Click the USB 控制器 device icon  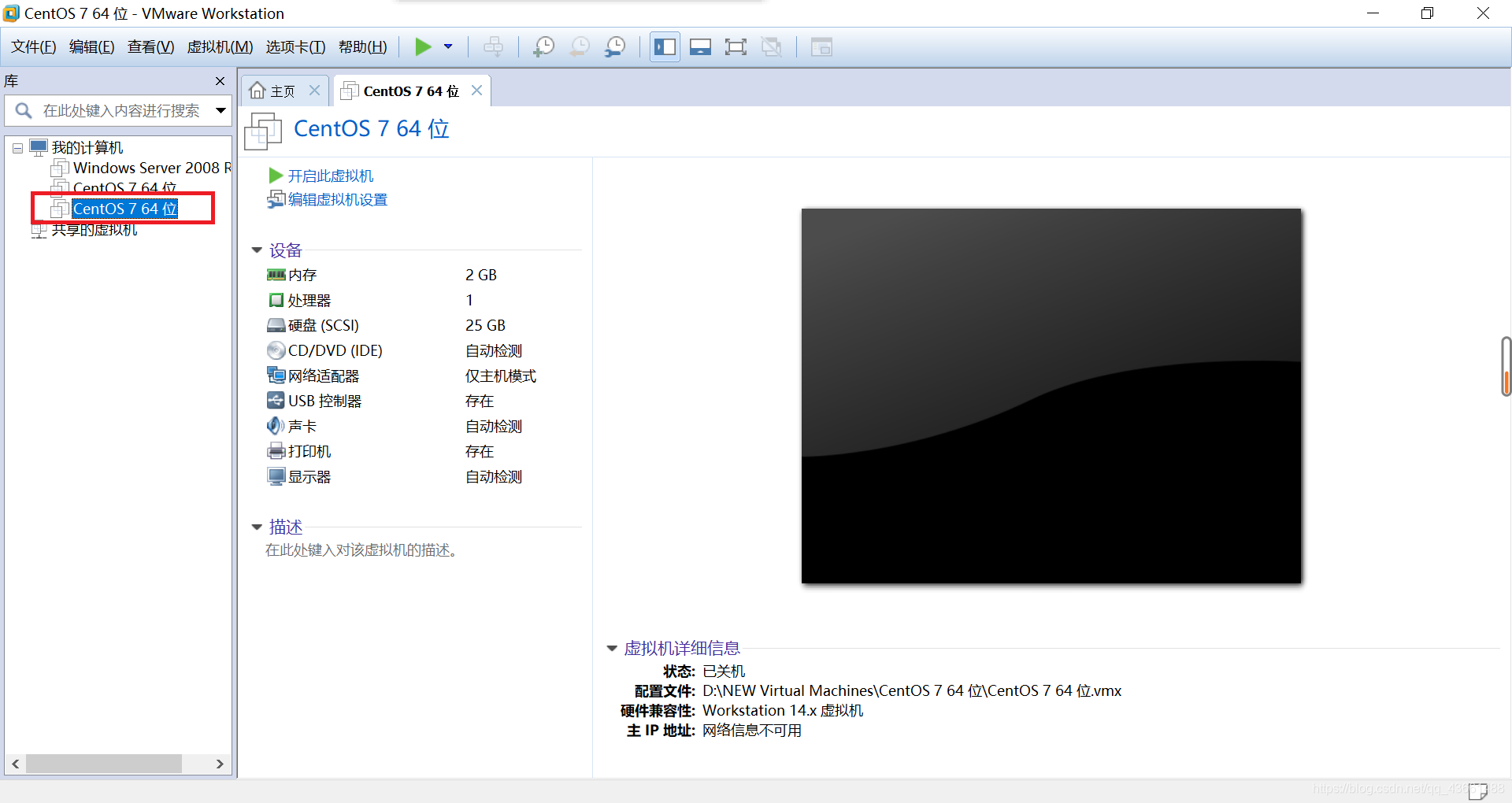pyautogui.click(x=276, y=401)
